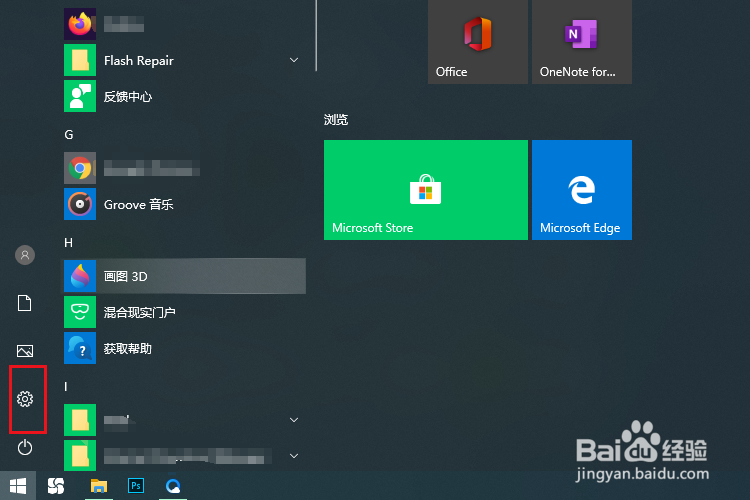Viewport: 750px width, 500px height.
Task: Expand the last folder's chevron
Action: click(x=294, y=456)
